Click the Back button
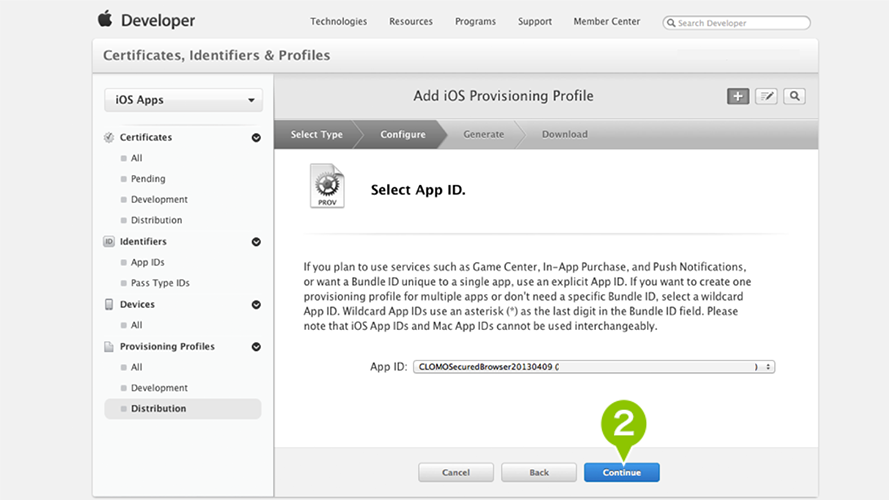Image resolution: width=889 pixels, height=500 pixels. point(539,472)
